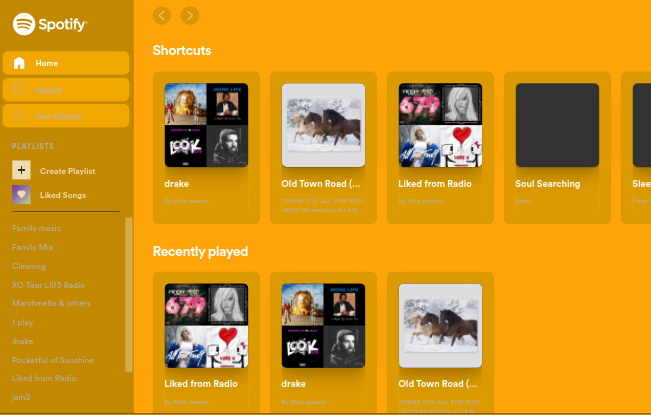Open the drake playlist in the sidebar
The height and width of the screenshot is (415, 651).
click(x=22, y=341)
